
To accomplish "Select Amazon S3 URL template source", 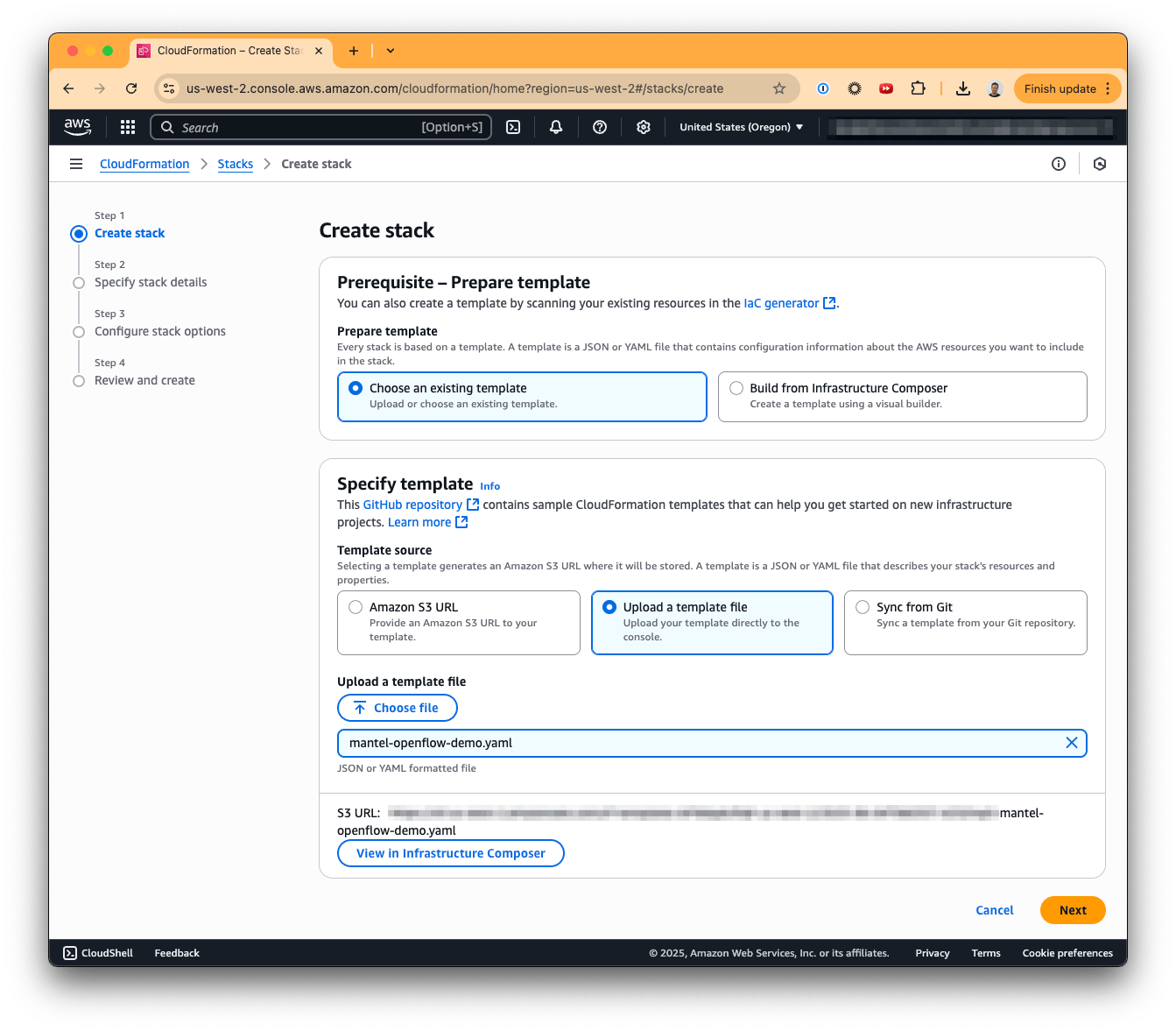I will [459, 623].
